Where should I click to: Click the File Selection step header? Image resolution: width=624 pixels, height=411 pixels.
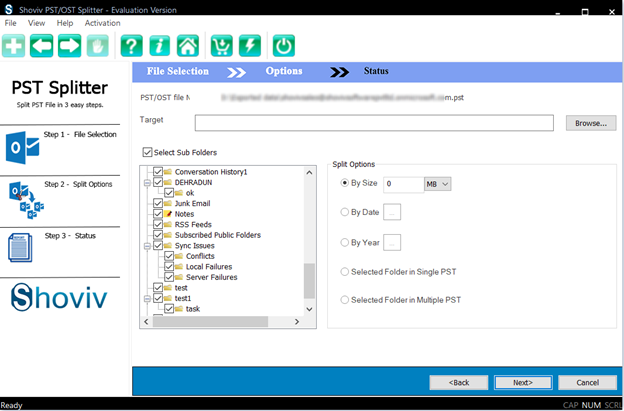coord(177,71)
